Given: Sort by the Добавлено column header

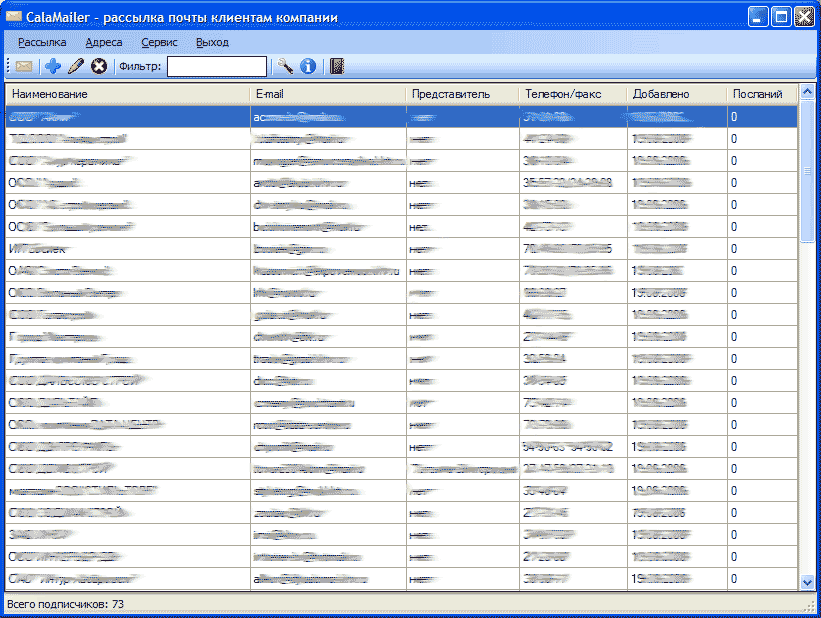Looking at the screenshot, I should point(676,94).
